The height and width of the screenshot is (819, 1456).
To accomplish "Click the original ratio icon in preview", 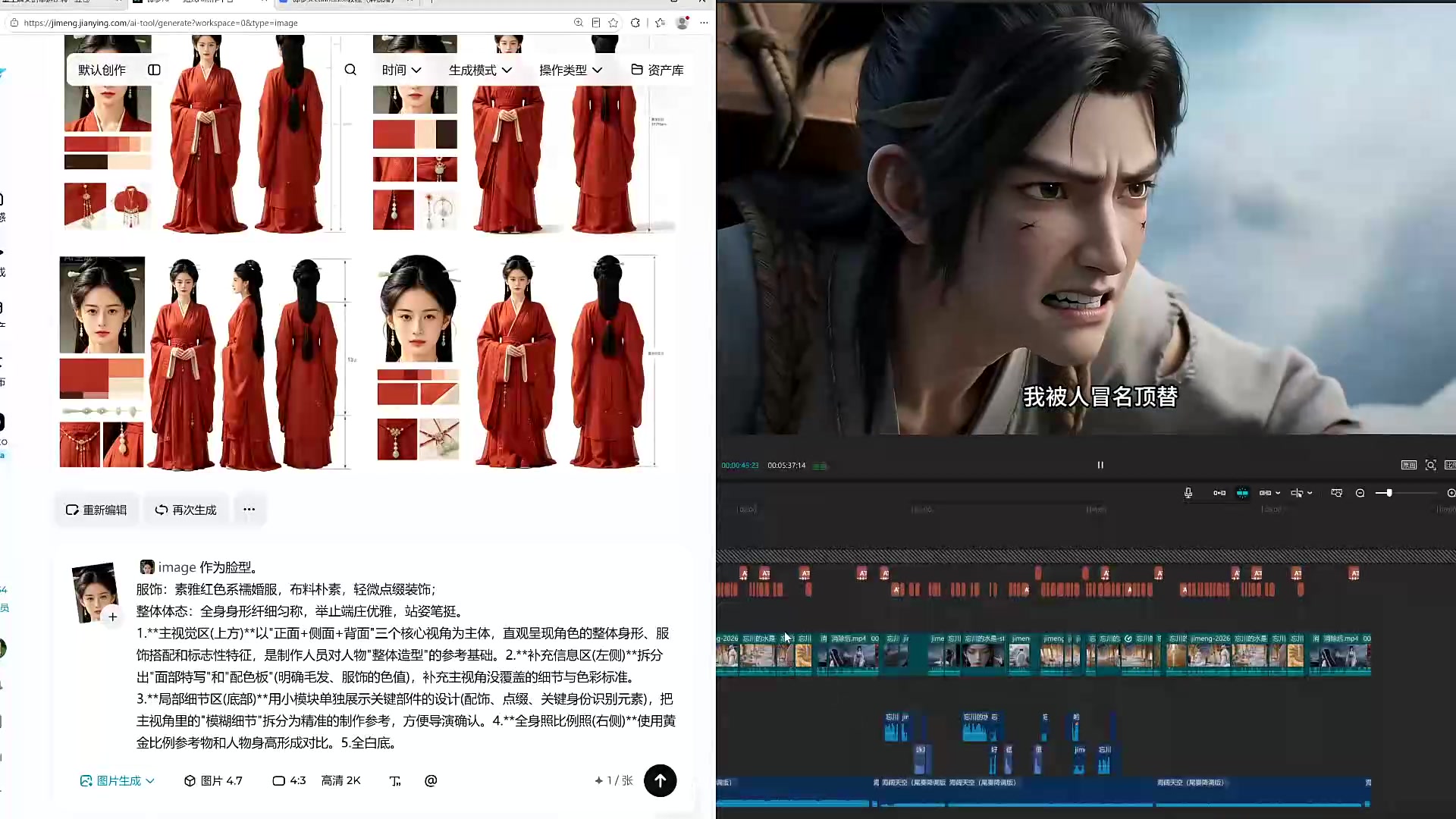I will point(1409,465).
